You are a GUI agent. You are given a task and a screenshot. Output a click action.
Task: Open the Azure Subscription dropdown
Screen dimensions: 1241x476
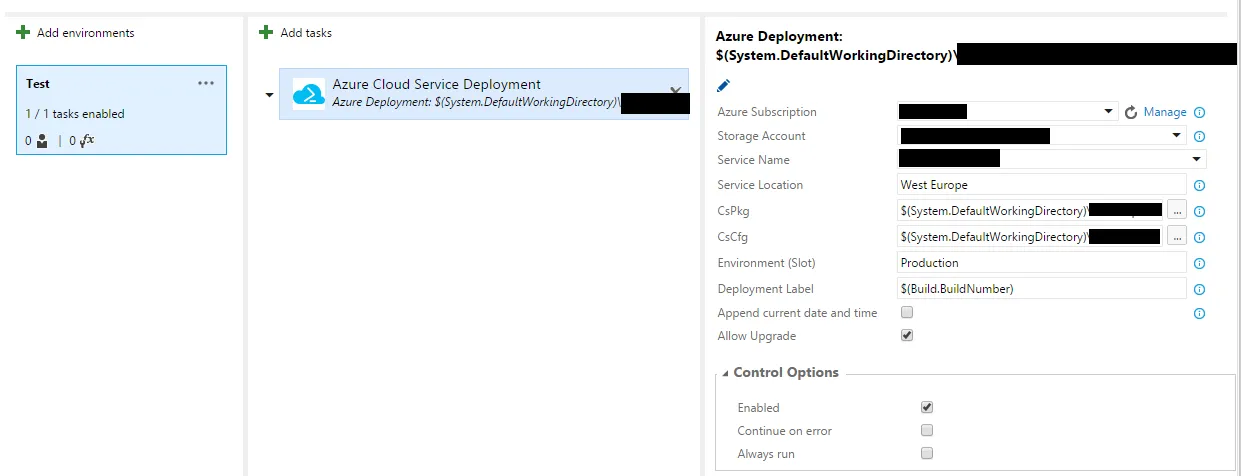(x=1109, y=112)
